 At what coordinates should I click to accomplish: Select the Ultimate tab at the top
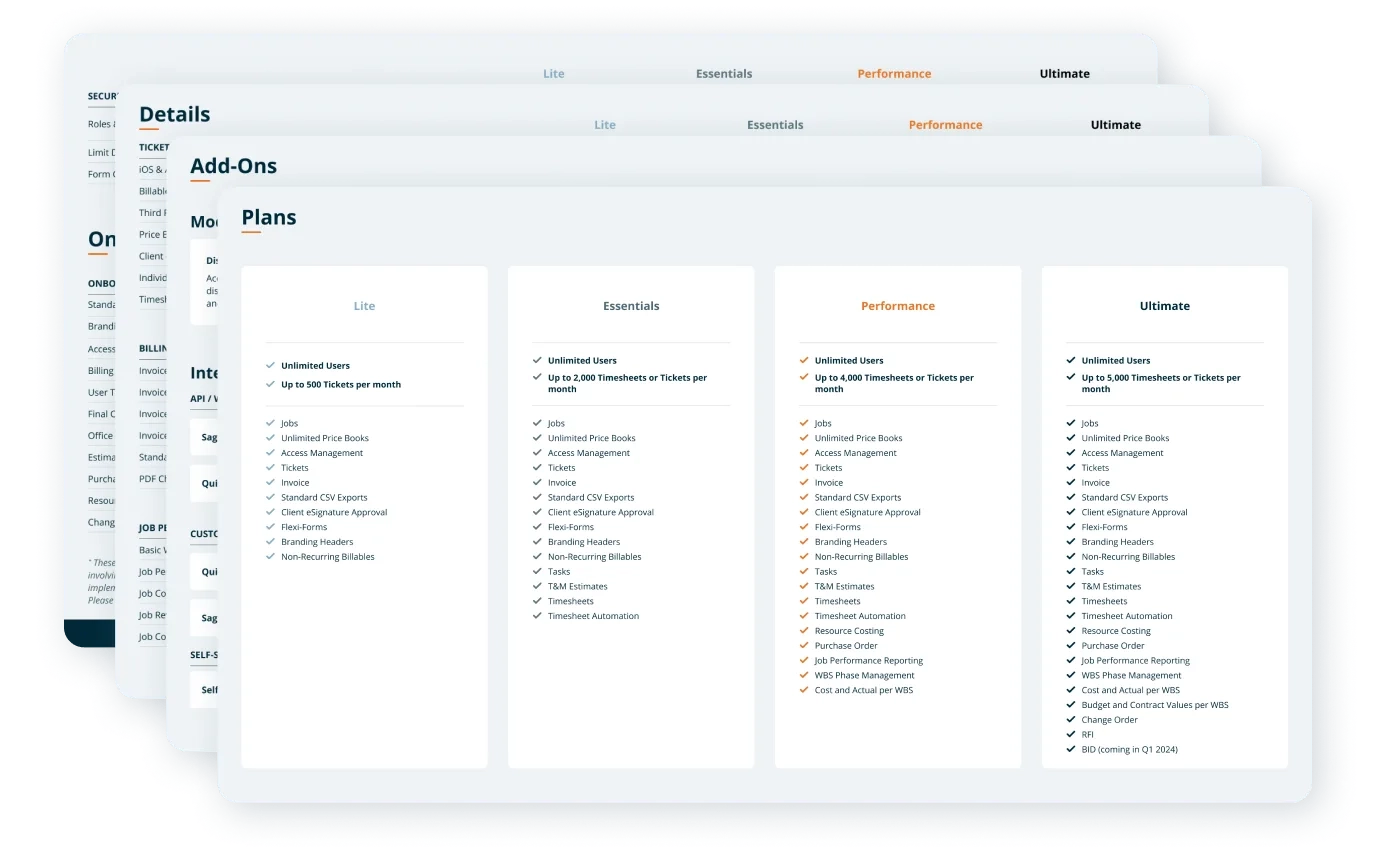pyautogui.click(x=1064, y=73)
